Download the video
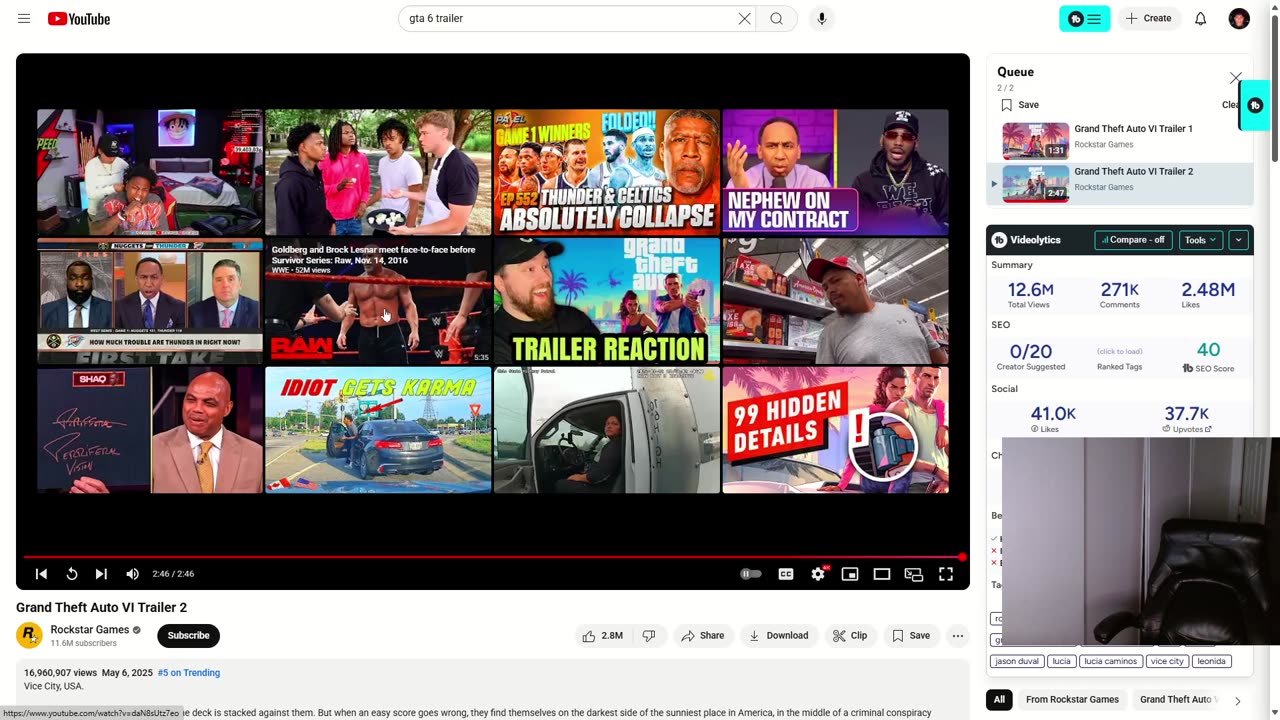Viewport: 1280px width, 720px height. (778, 636)
